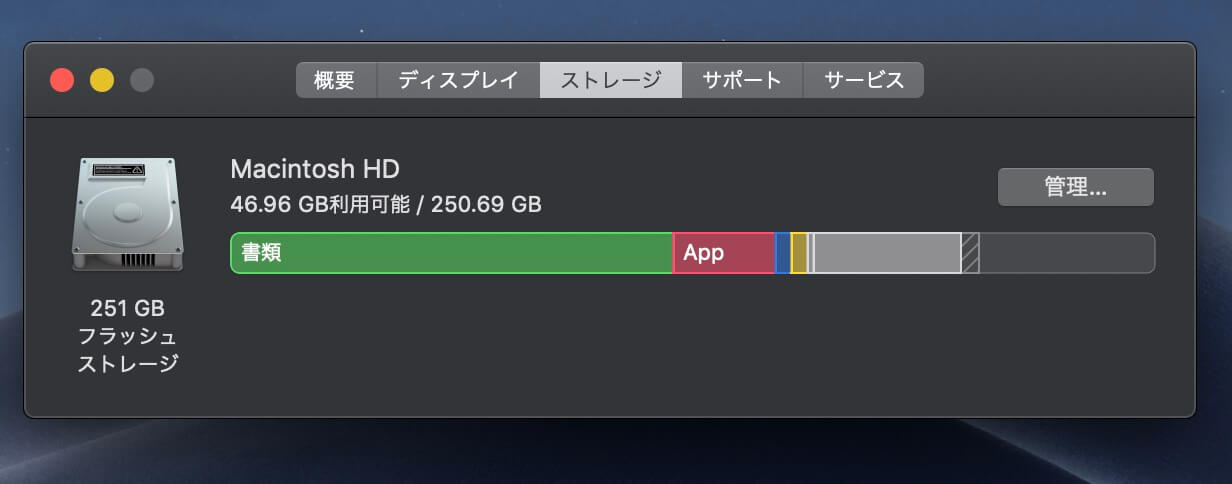Click the 46.96 GB利用可能 capacity text
The width and height of the screenshot is (1232, 484).
pos(320,205)
